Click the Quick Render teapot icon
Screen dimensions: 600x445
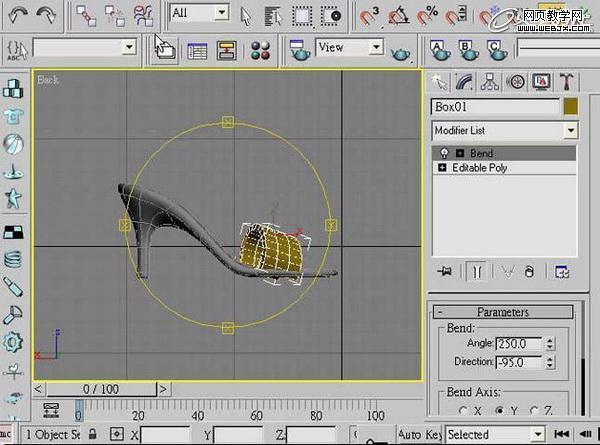(401, 54)
